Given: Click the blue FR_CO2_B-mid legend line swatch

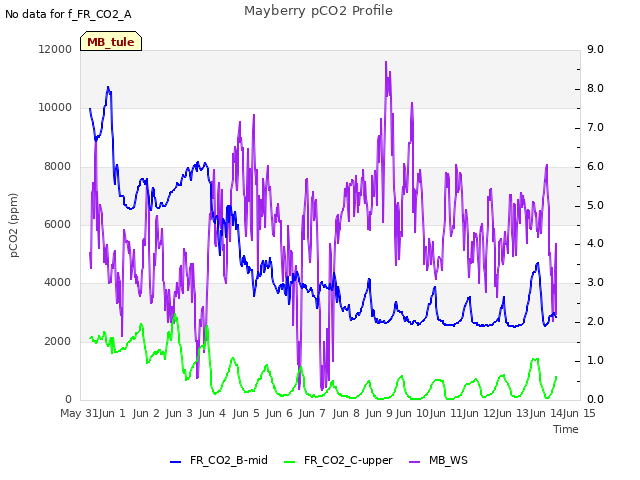Looking at the screenshot, I should [175, 462].
